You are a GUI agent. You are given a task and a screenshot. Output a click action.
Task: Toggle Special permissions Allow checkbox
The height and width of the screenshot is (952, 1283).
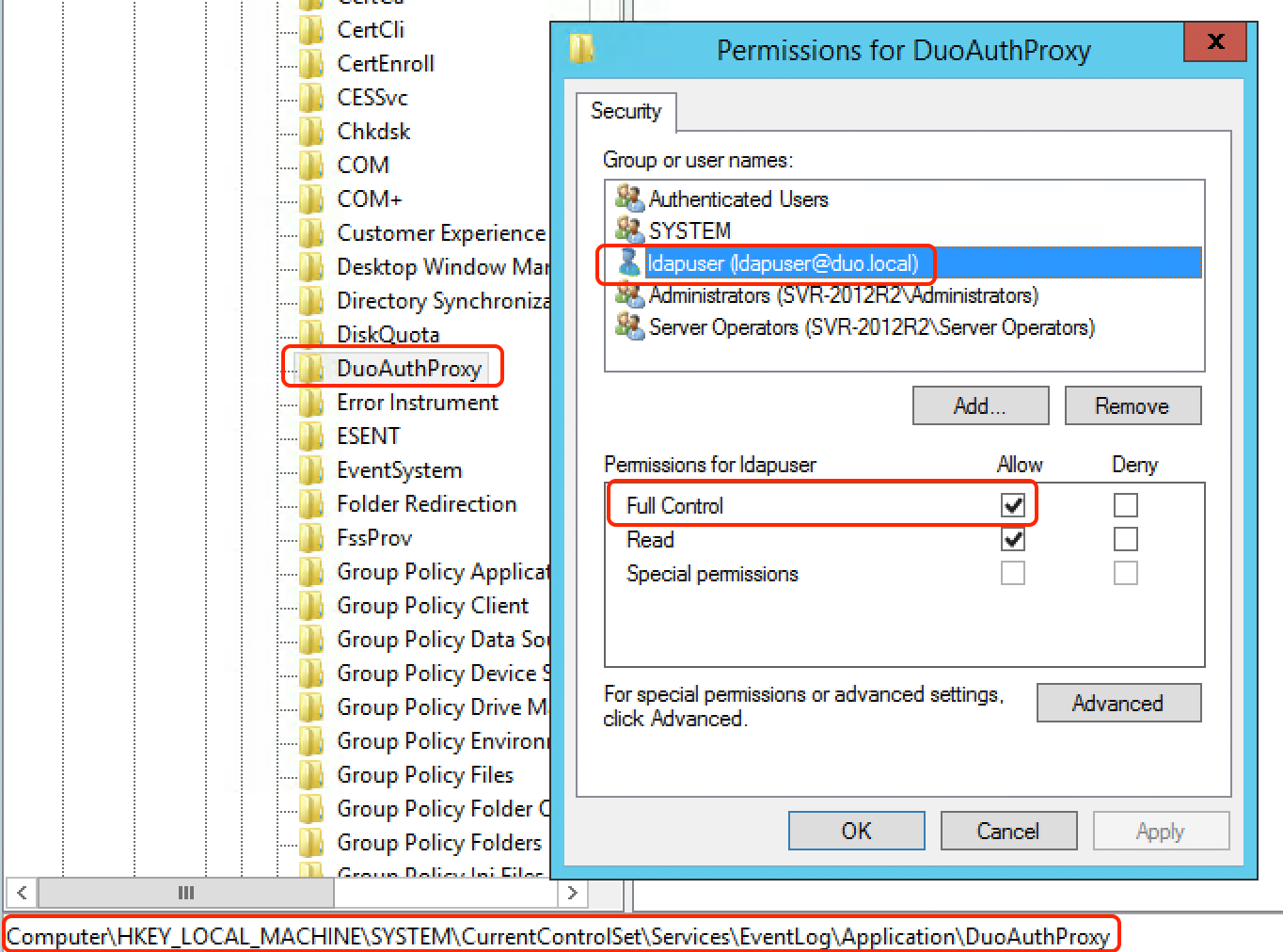1013,573
